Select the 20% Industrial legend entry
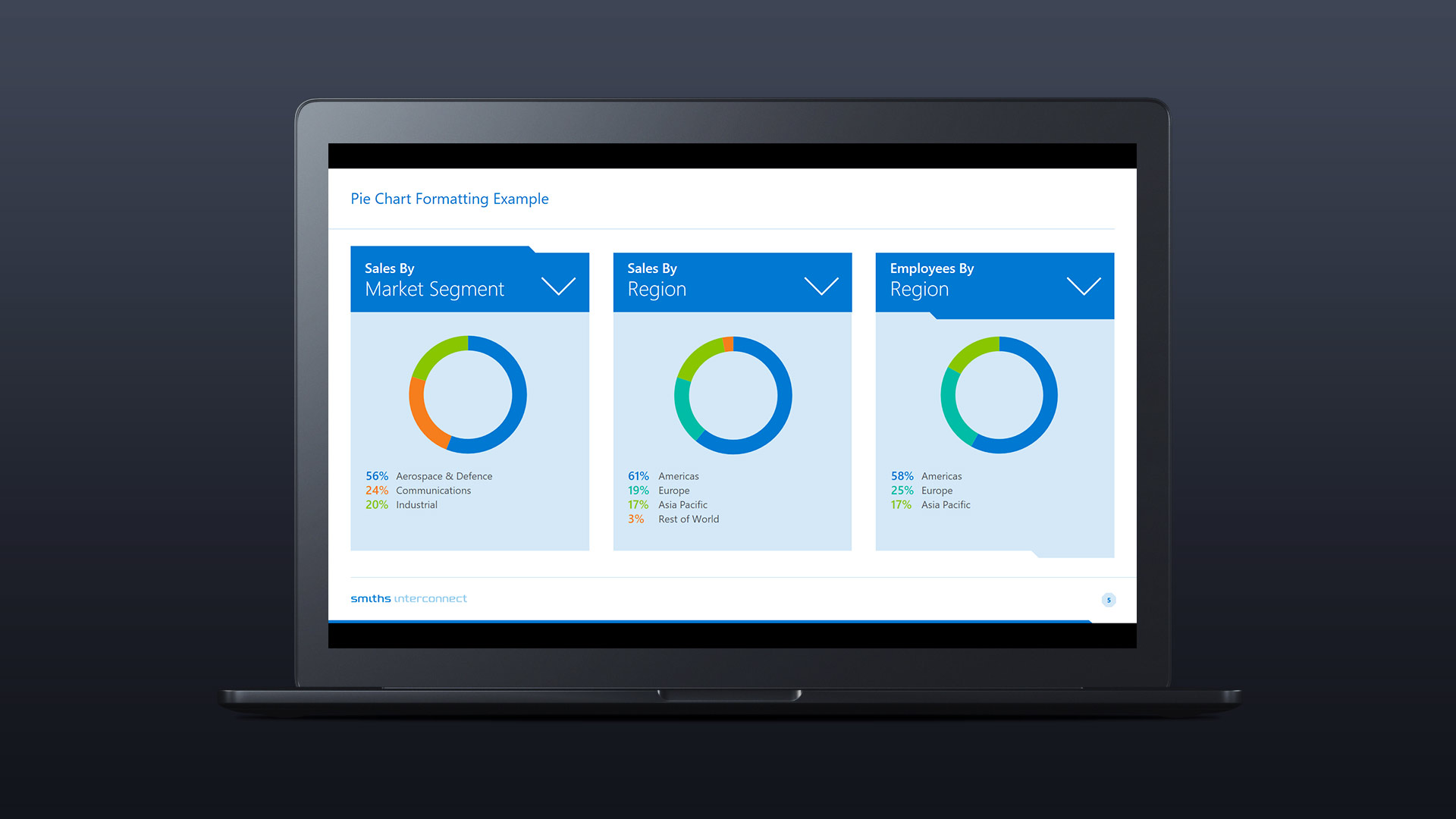This screenshot has width=1456, height=819. [x=402, y=505]
